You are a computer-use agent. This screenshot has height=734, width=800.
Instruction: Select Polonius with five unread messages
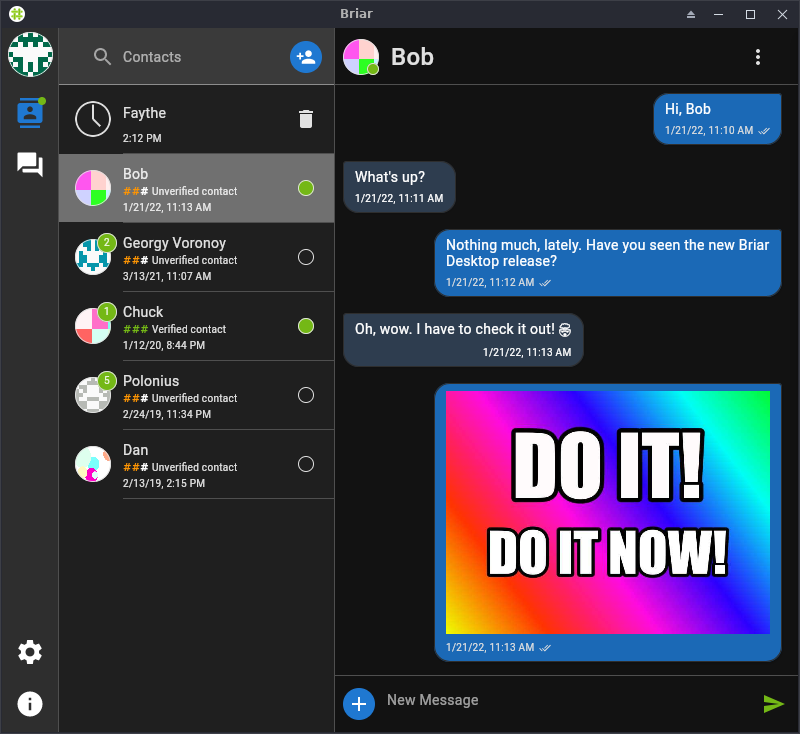coord(180,394)
